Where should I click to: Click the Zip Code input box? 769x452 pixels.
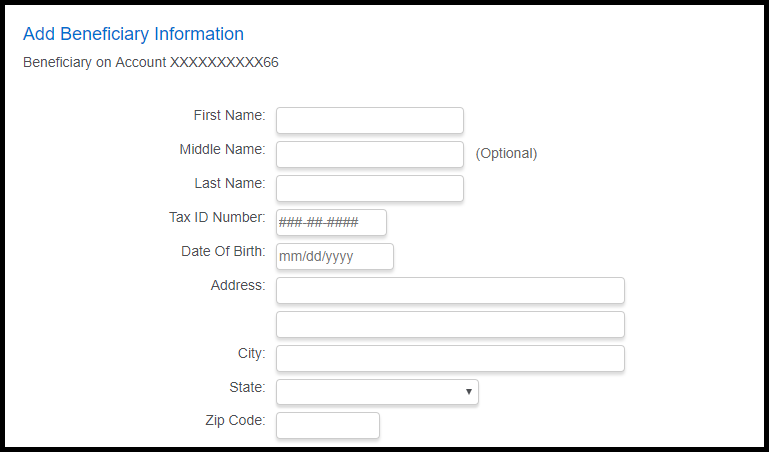click(327, 425)
